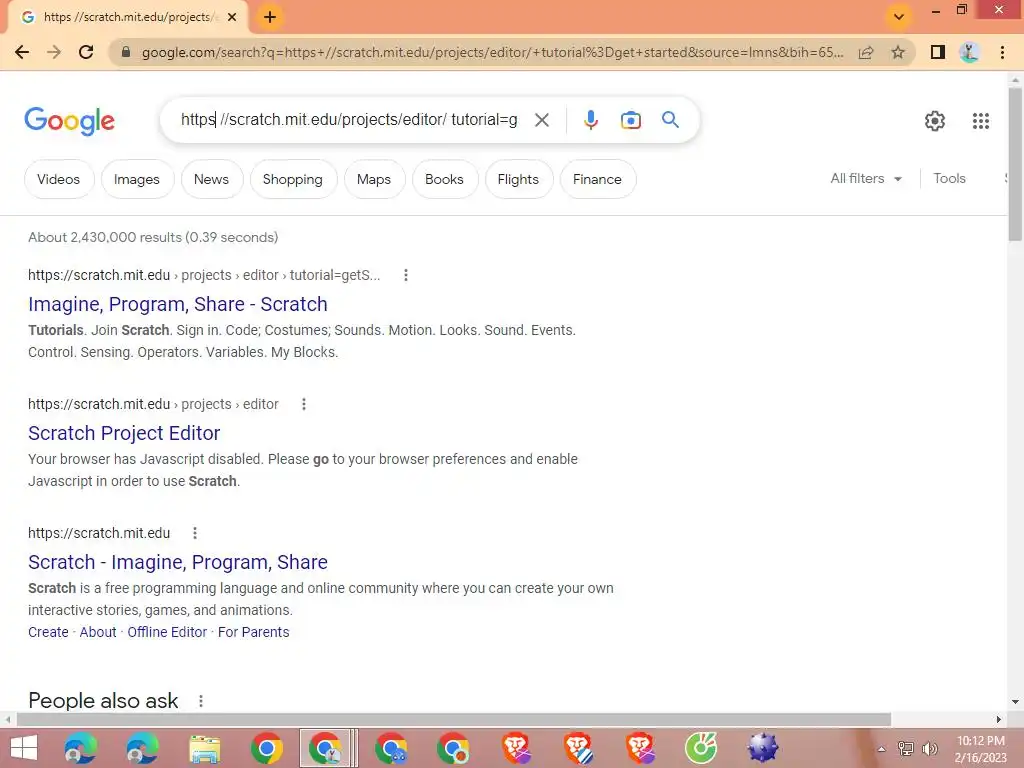Open more options for tutorial=getS result

(x=406, y=275)
